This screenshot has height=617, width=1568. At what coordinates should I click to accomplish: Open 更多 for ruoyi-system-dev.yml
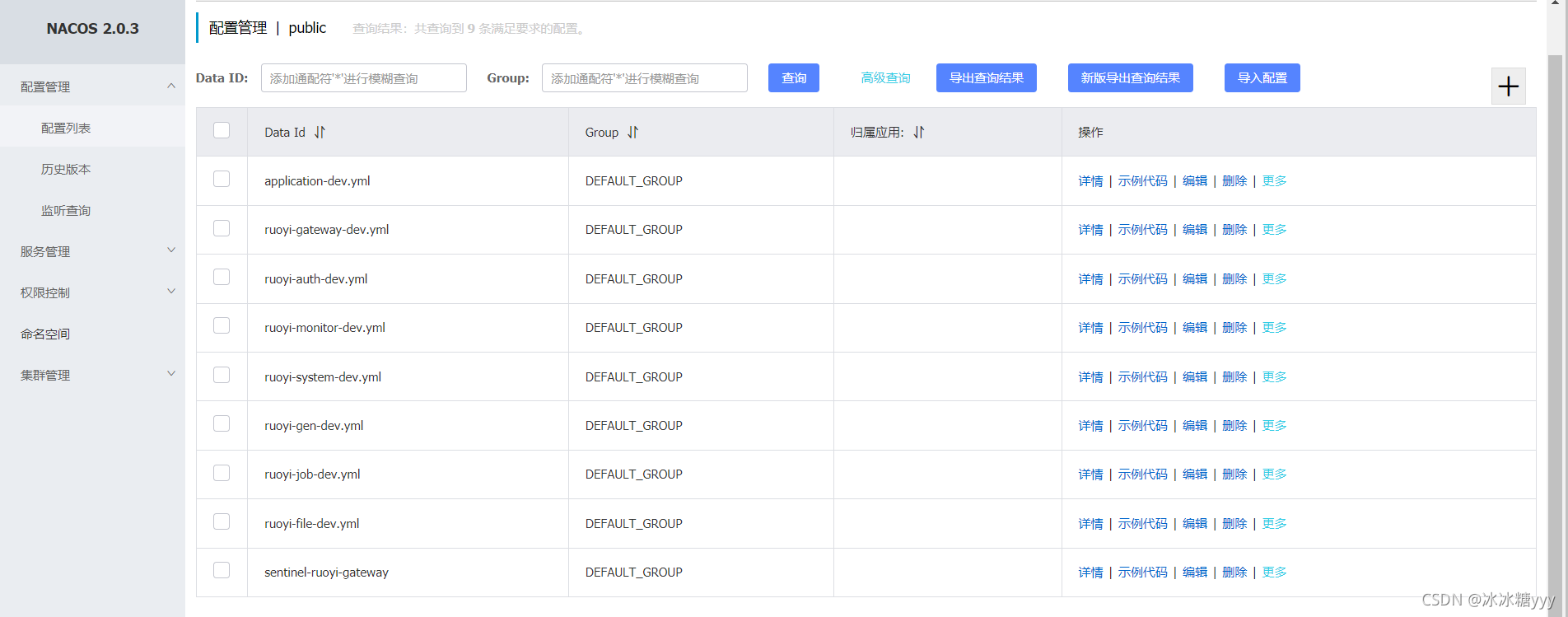click(x=1274, y=377)
